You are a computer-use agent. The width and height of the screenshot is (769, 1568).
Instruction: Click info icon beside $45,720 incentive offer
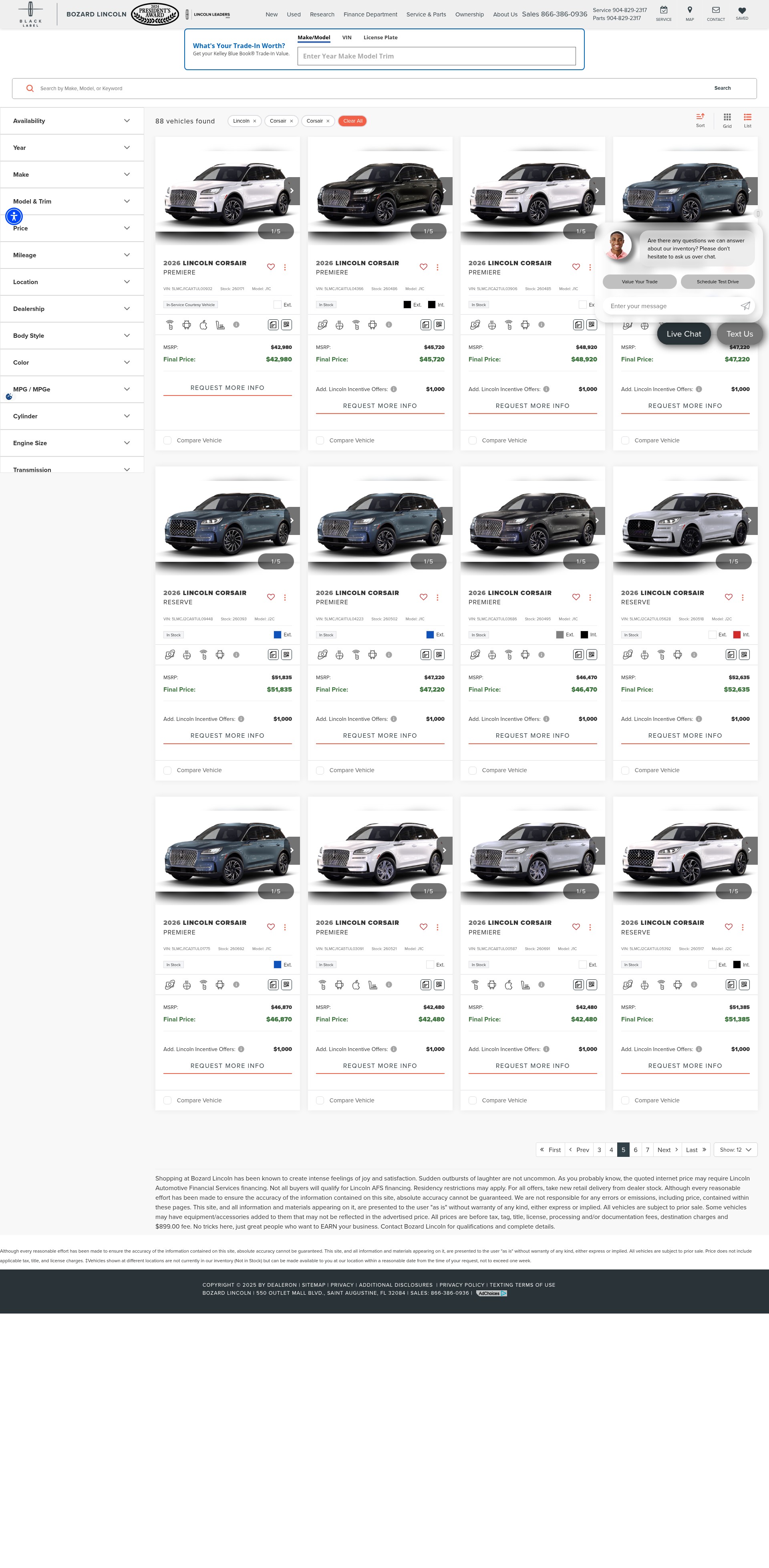394,389
